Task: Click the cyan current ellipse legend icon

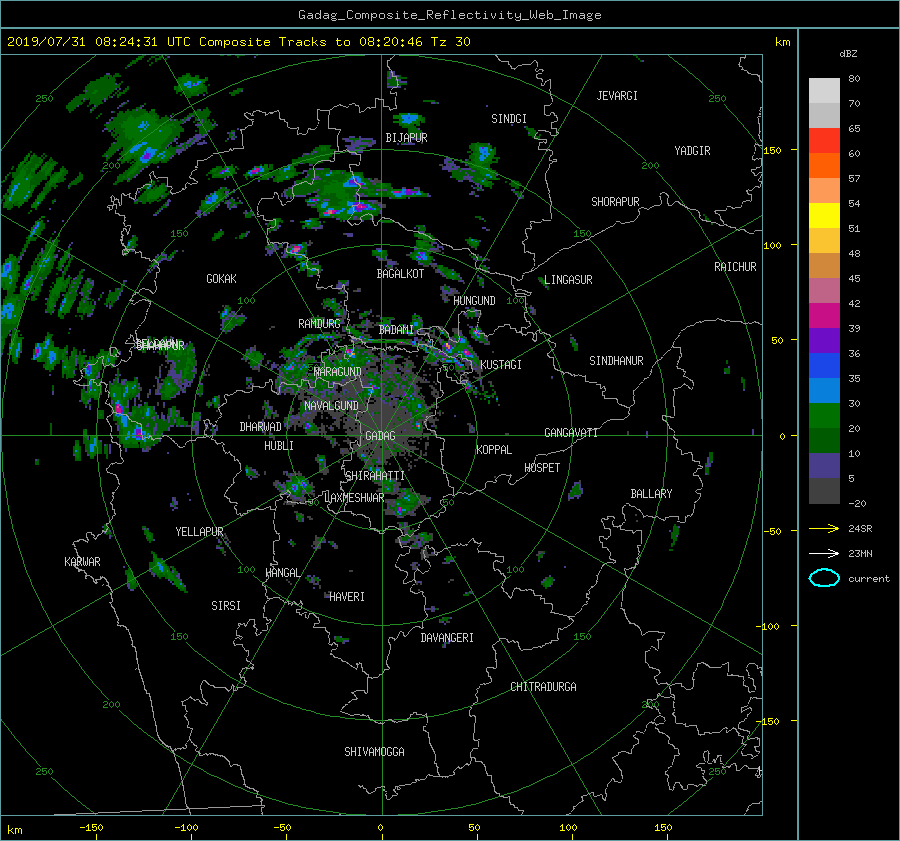Action: tap(824, 578)
